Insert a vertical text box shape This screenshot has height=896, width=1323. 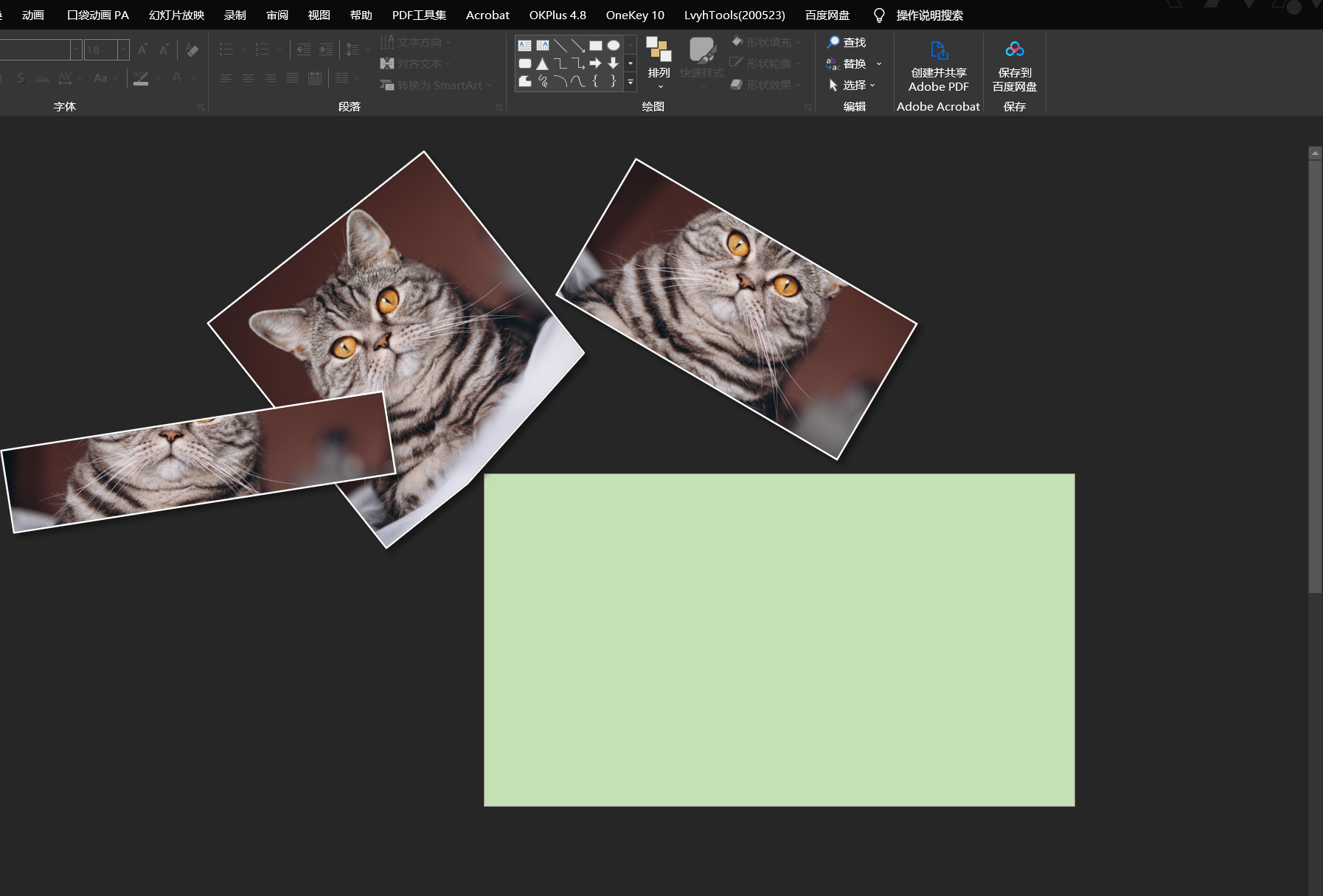543,45
